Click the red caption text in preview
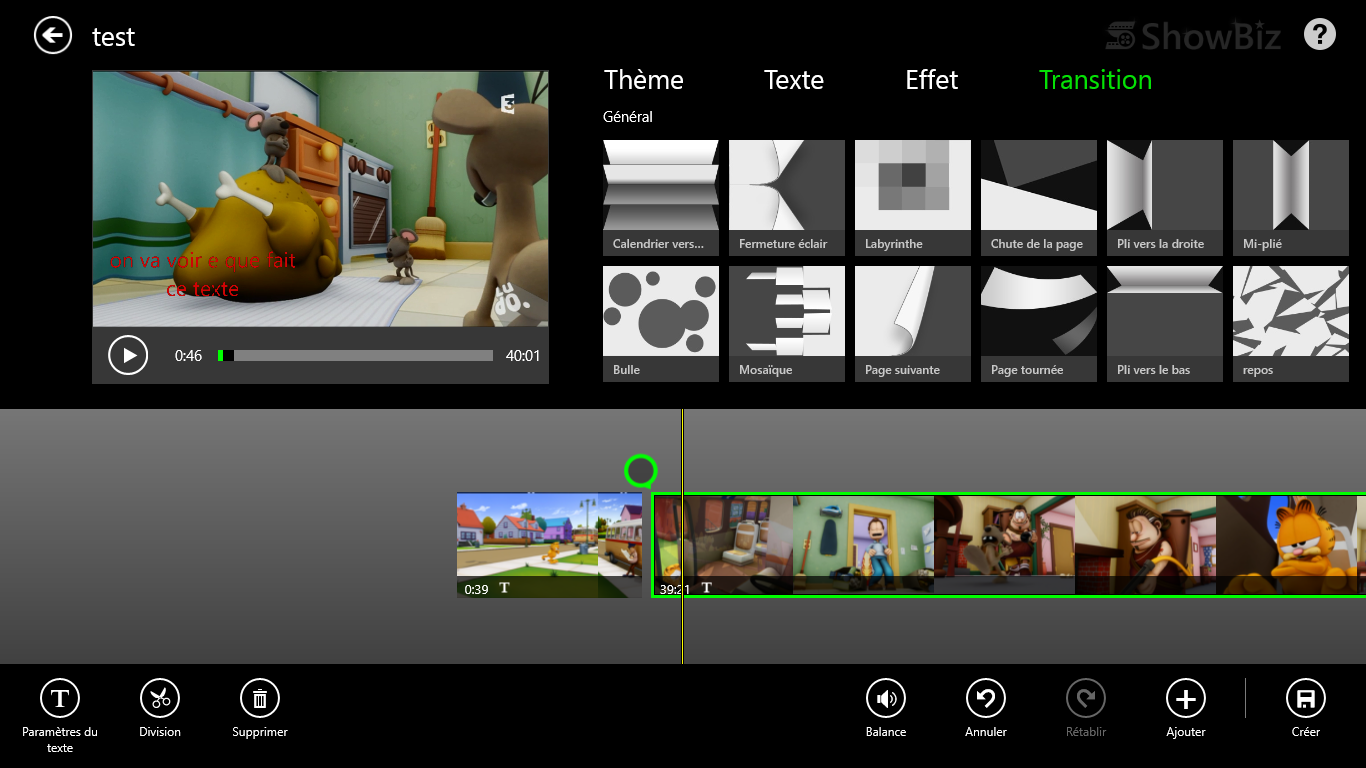The width and height of the screenshot is (1366, 768). pos(203,275)
